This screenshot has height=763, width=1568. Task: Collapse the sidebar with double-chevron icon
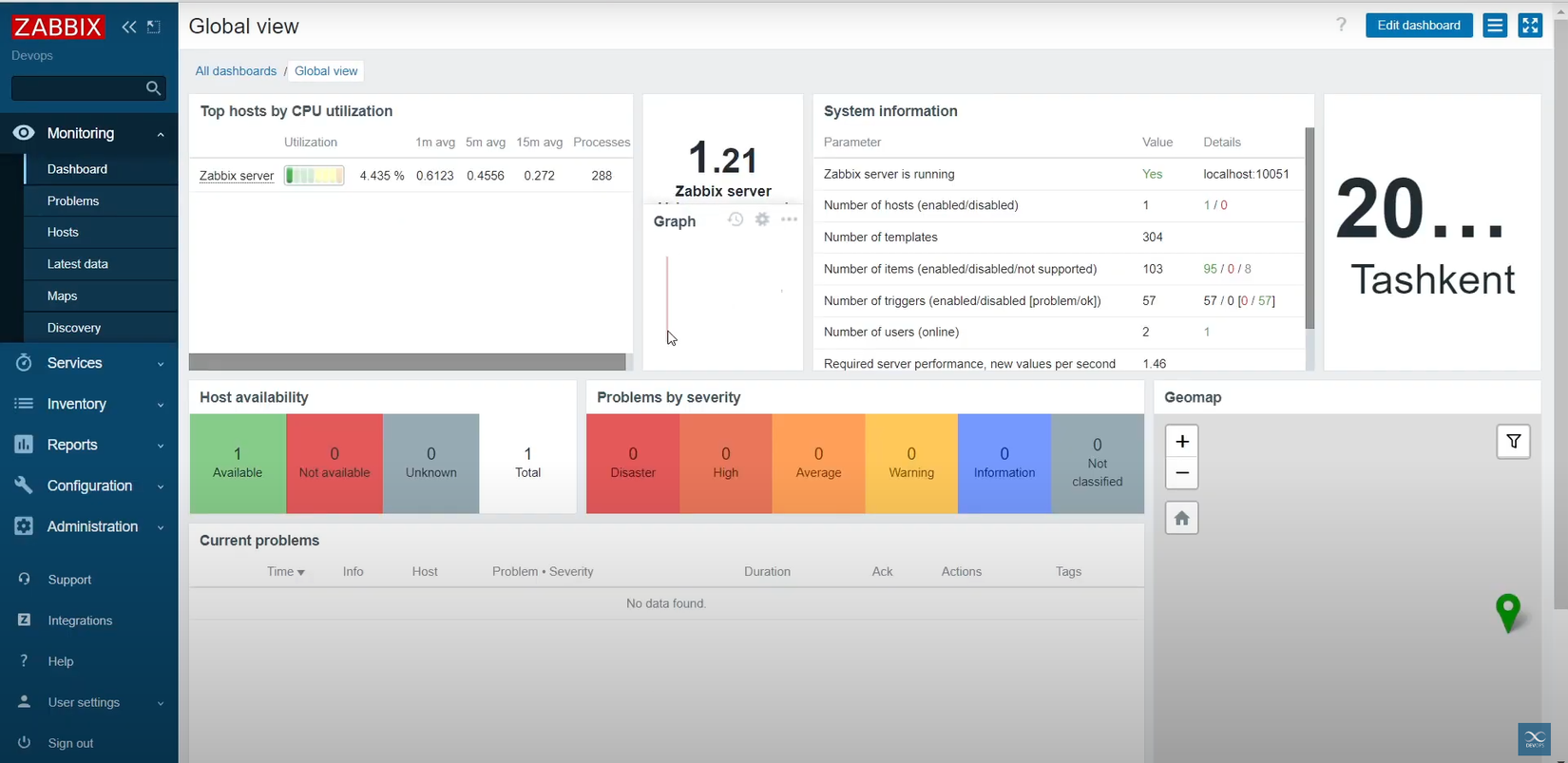coord(129,27)
